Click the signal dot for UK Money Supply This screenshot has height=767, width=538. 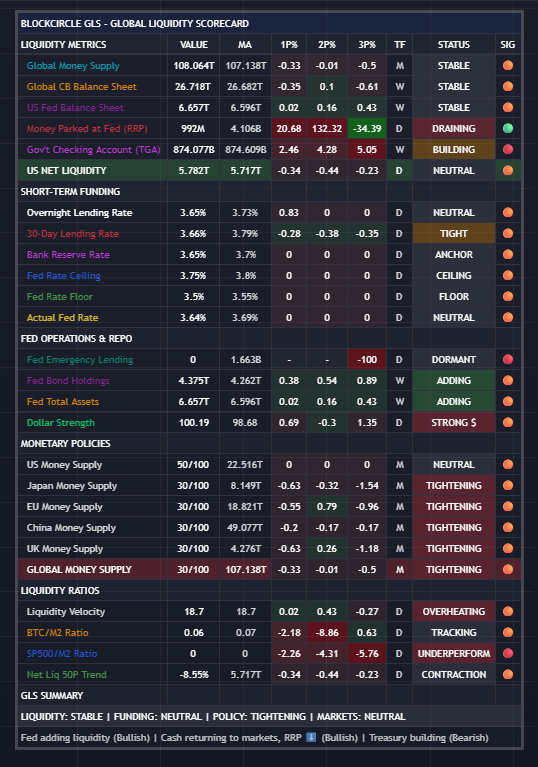[x=508, y=549]
